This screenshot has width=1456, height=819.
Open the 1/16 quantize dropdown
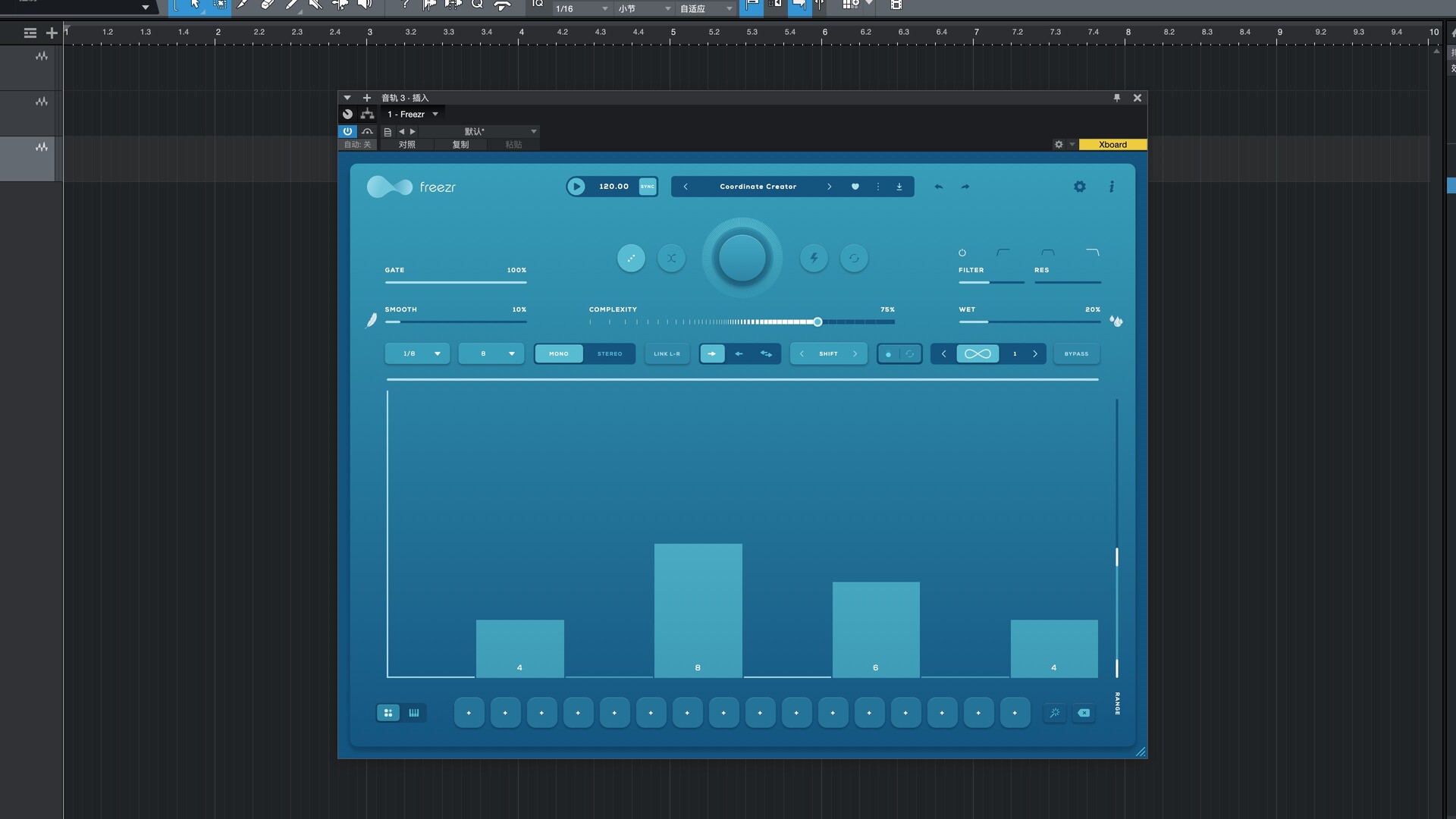pos(582,8)
